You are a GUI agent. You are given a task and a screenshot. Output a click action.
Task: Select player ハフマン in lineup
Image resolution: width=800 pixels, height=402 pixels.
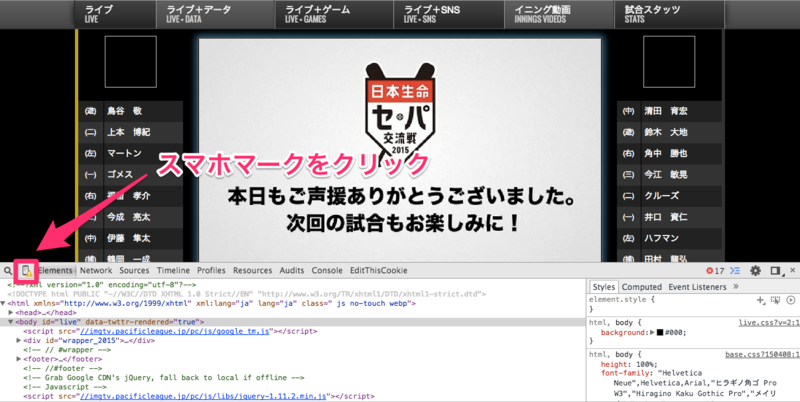click(x=669, y=238)
